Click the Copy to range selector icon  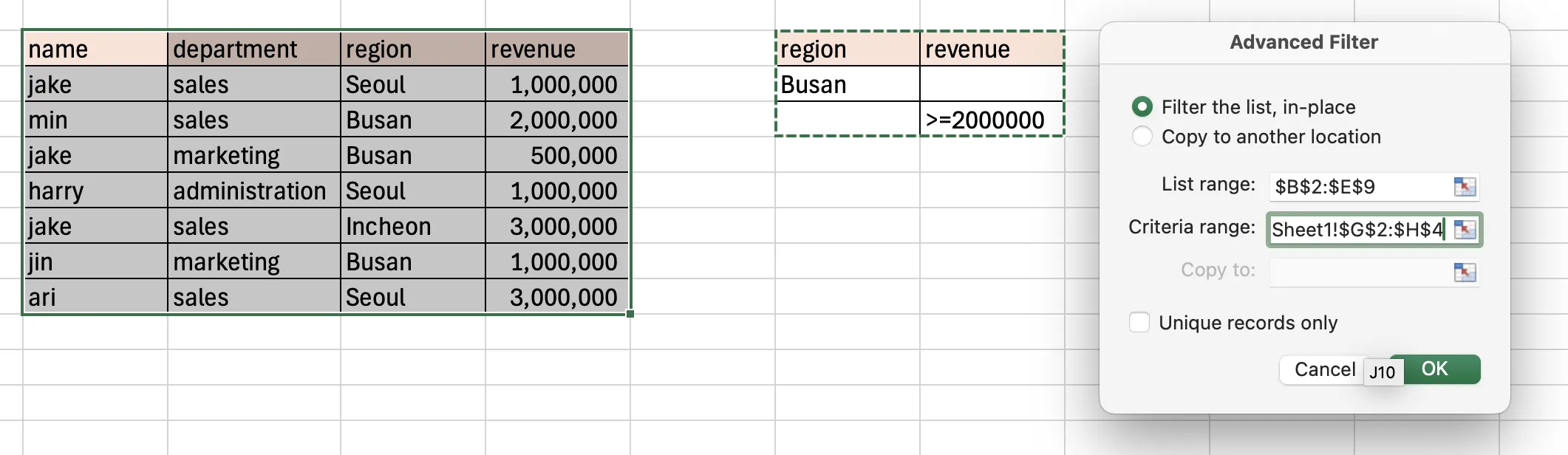coord(1464,273)
